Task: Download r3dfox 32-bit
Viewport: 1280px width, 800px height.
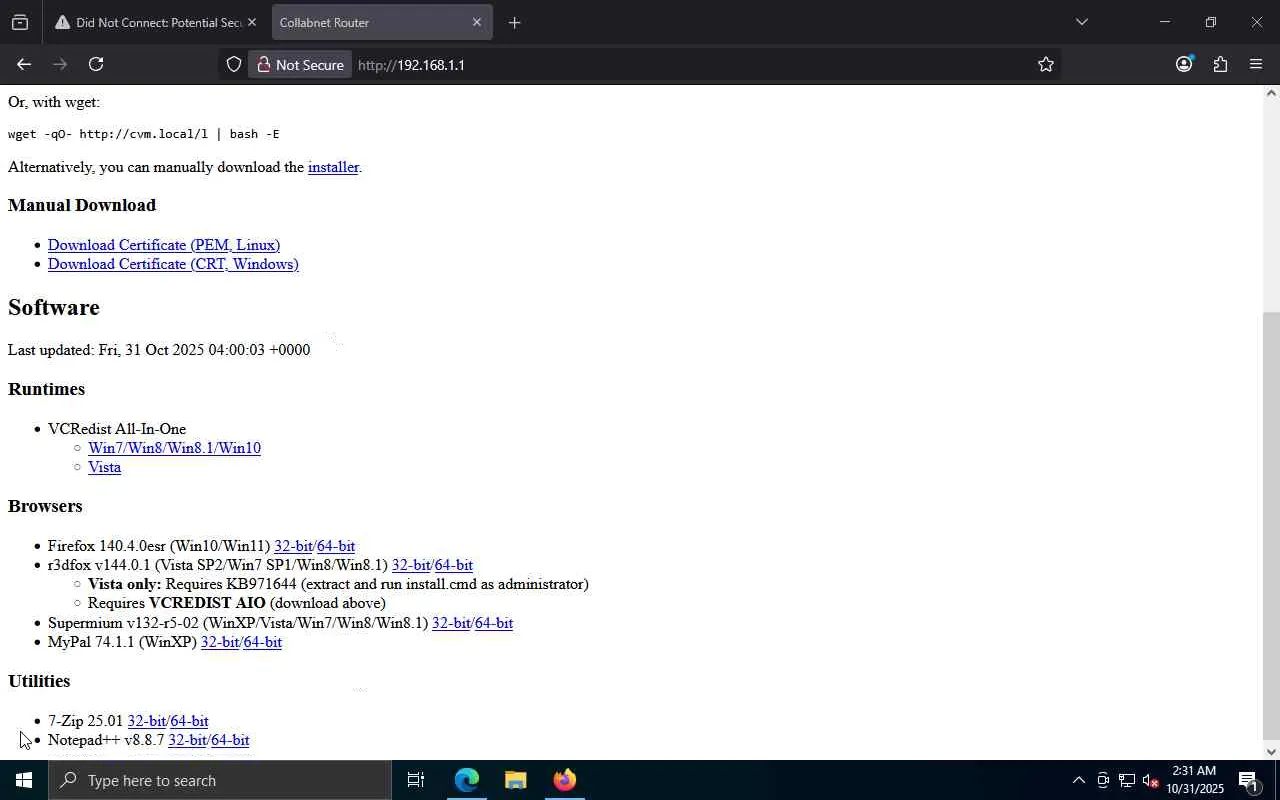Action: point(411,565)
